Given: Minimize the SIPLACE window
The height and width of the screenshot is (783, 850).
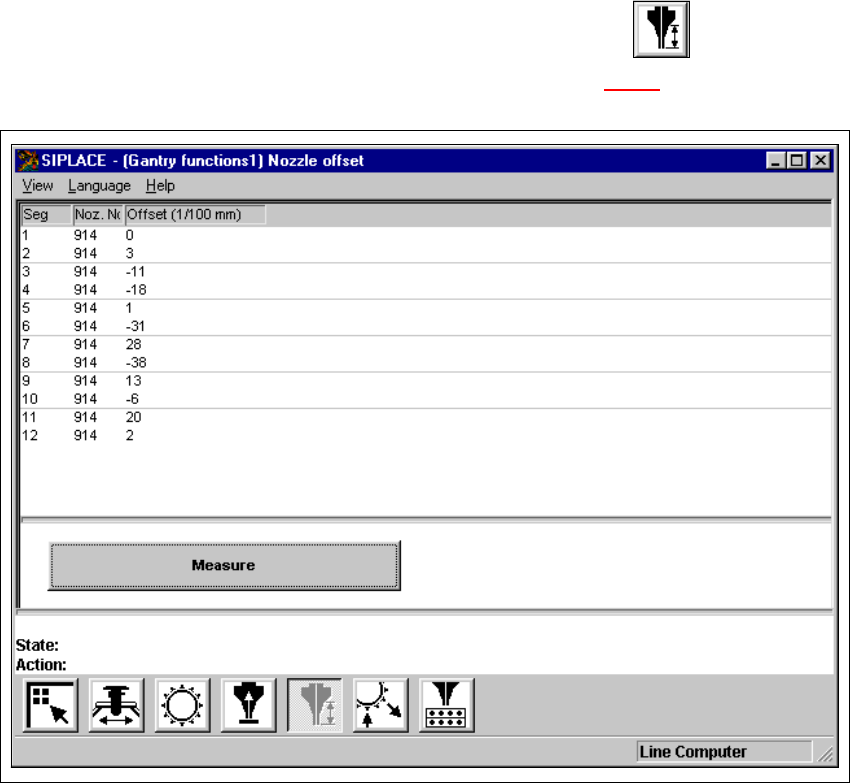Looking at the screenshot, I should 776,161.
